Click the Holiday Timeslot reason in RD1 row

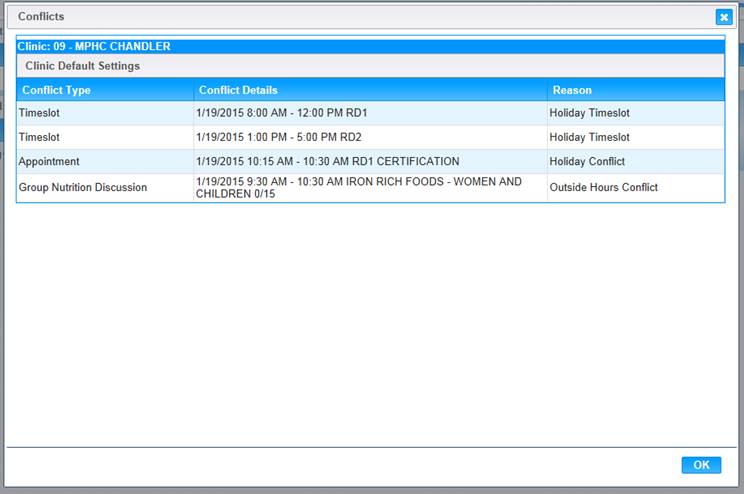pos(636,113)
